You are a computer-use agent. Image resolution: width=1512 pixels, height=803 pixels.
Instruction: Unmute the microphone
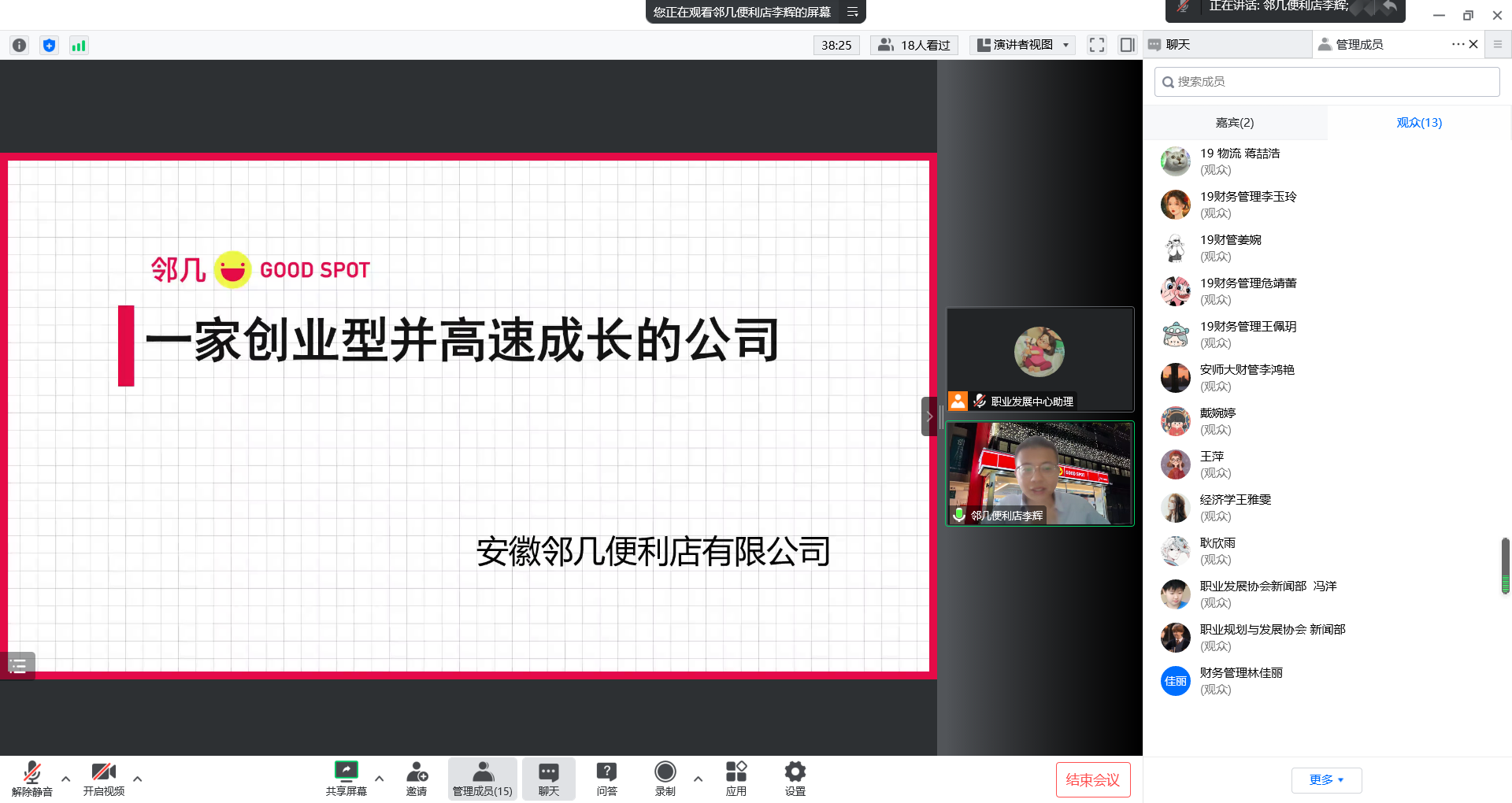31,778
